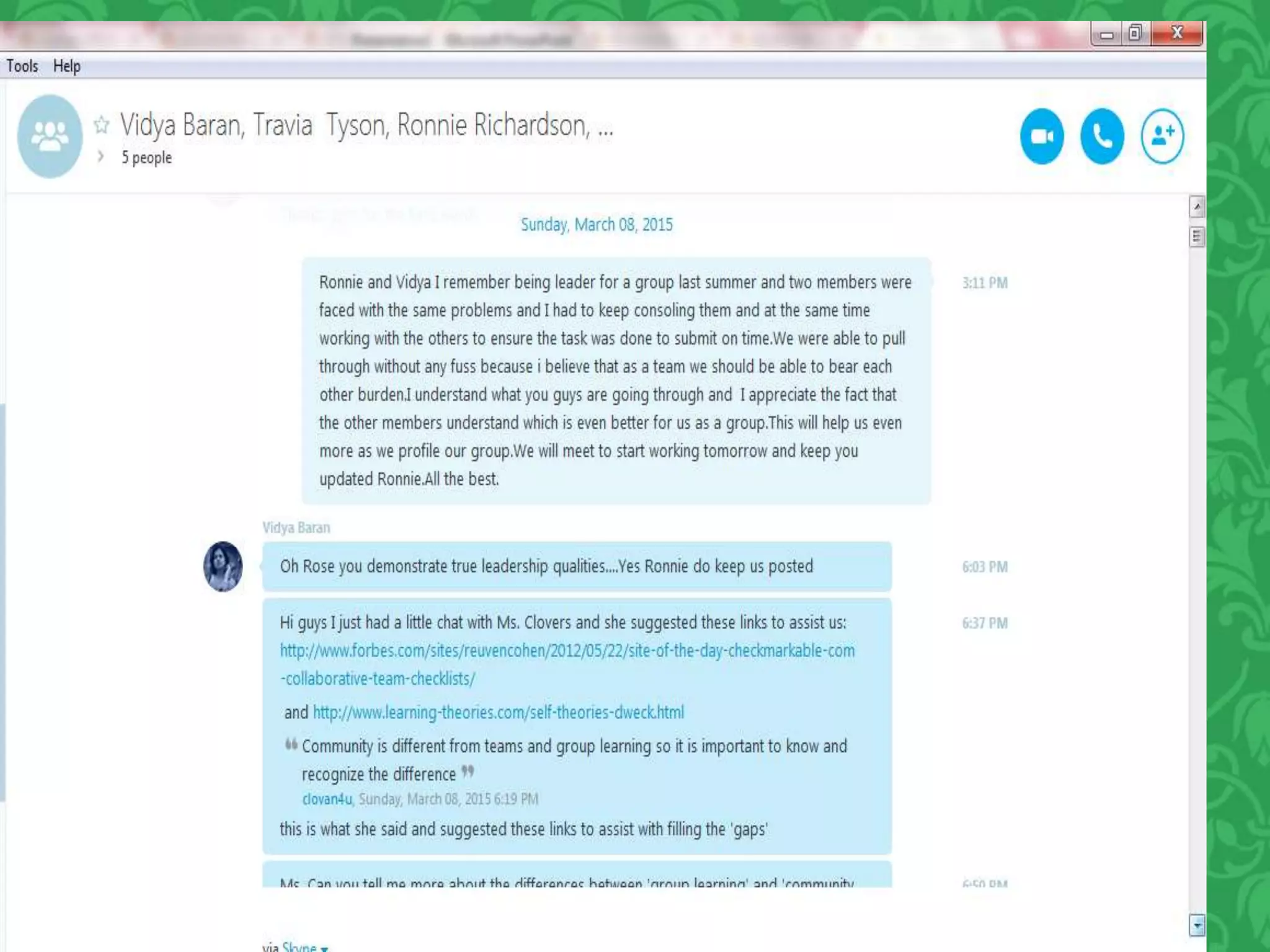Start a video call with the group

pyautogui.click(x=1042, y=136)
